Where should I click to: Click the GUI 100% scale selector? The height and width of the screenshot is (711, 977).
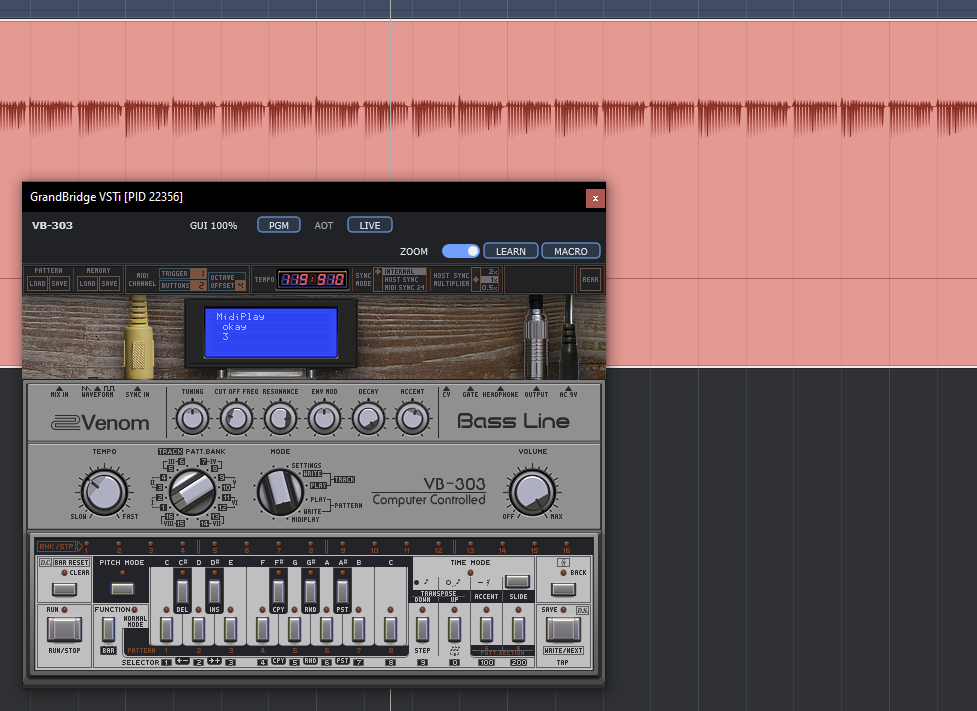214,226
